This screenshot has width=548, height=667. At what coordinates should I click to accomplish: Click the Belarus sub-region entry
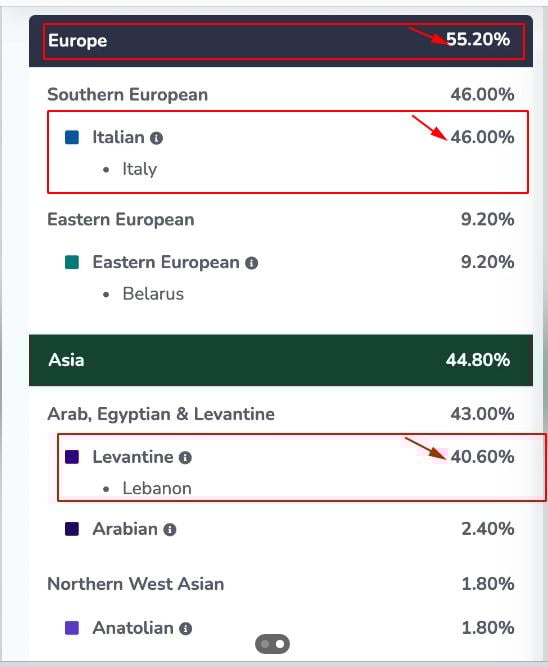[153, 294]
